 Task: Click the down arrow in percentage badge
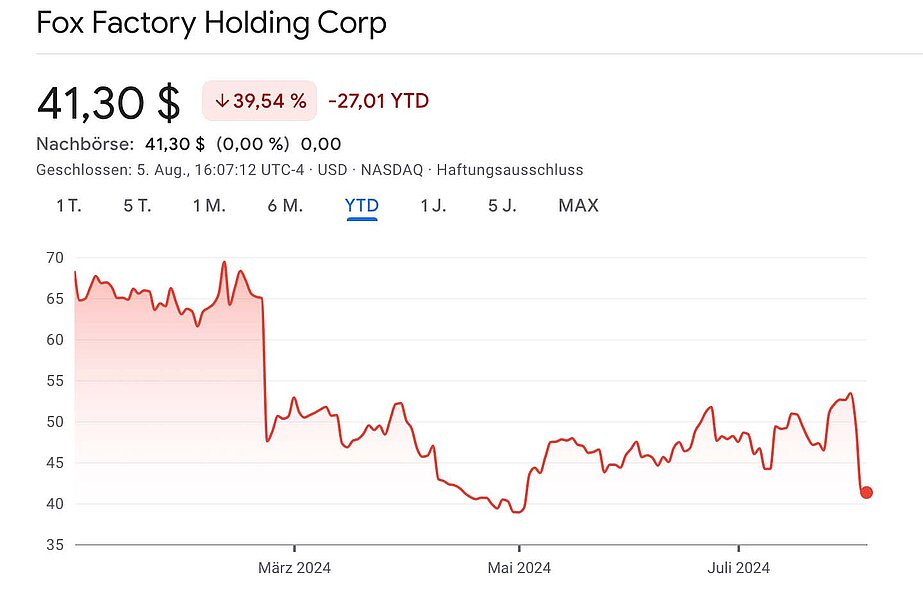(x=222, y=101)
